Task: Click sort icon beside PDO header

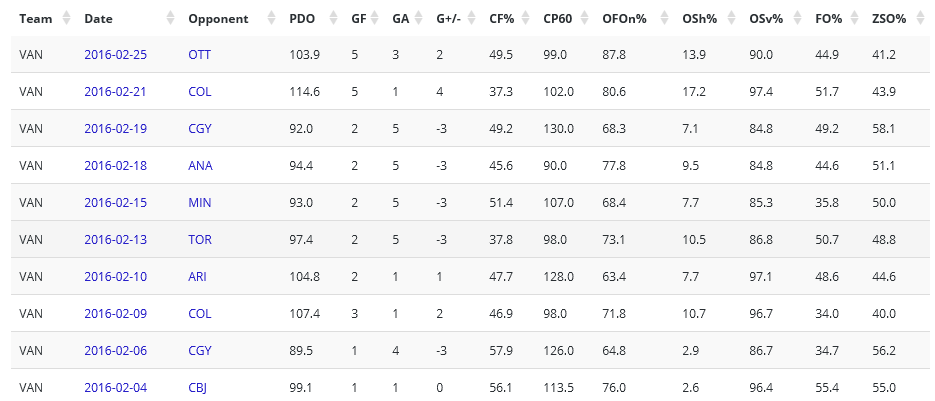Action: point(334,19)
